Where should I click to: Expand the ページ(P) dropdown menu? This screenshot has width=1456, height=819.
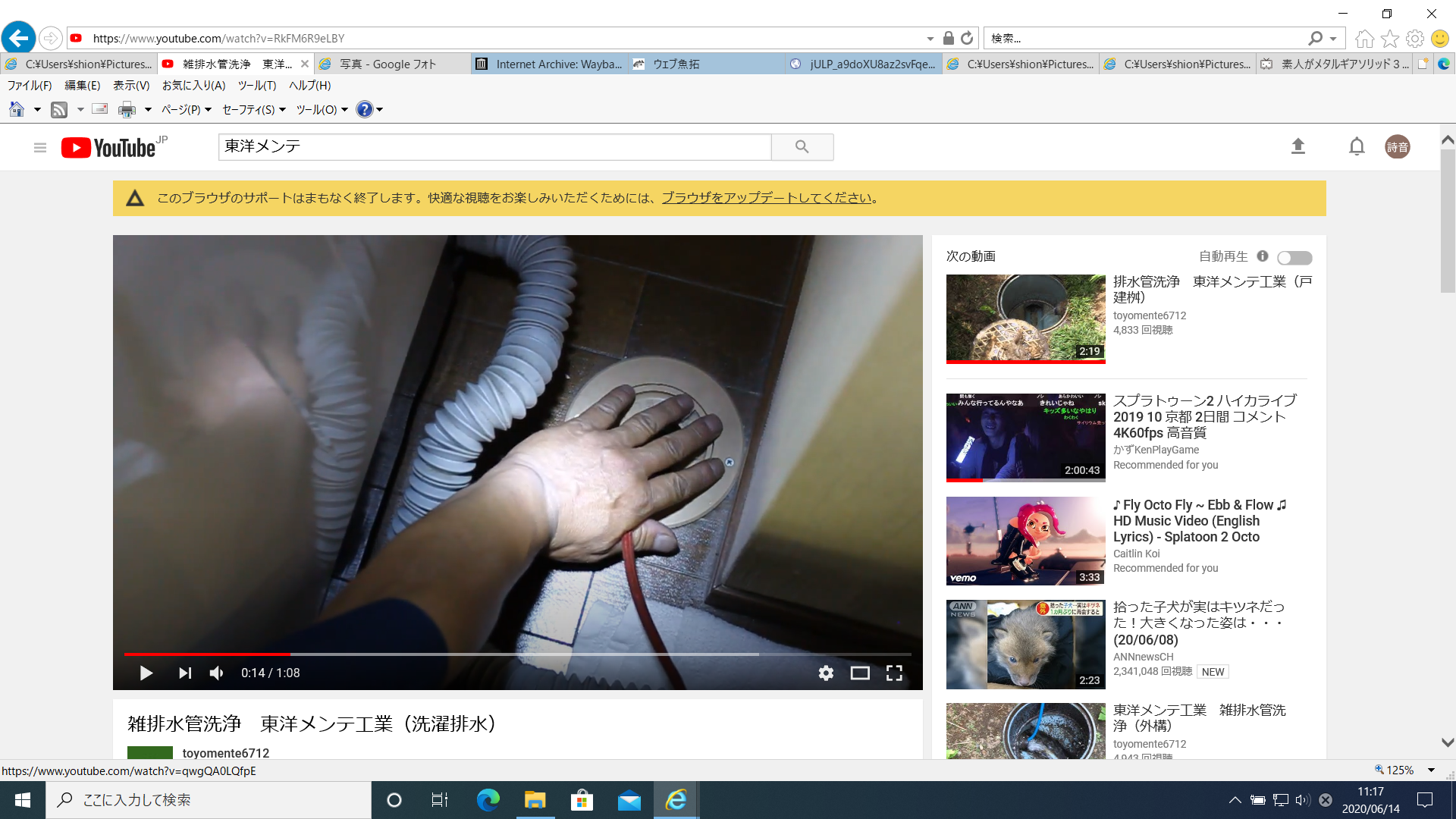tap(186, 110)
